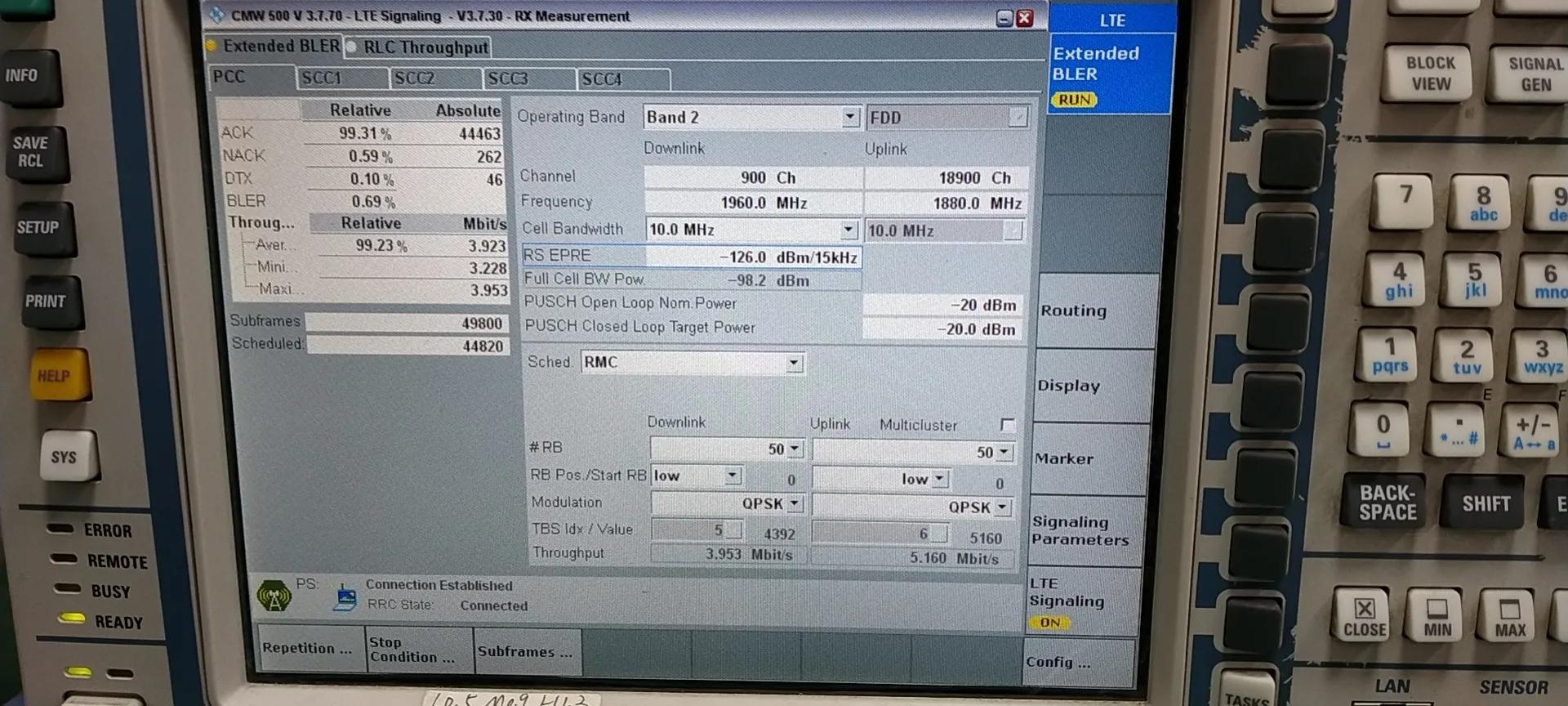Expand uplink Cell Bandwidth dropdown

pyautogui.click(x=1013, y=231)
